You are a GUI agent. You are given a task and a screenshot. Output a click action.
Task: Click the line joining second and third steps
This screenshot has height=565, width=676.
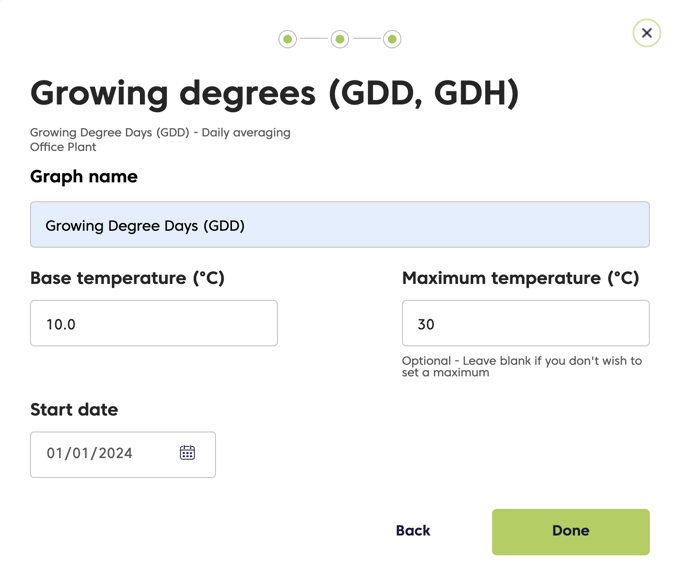pos(366,39)
